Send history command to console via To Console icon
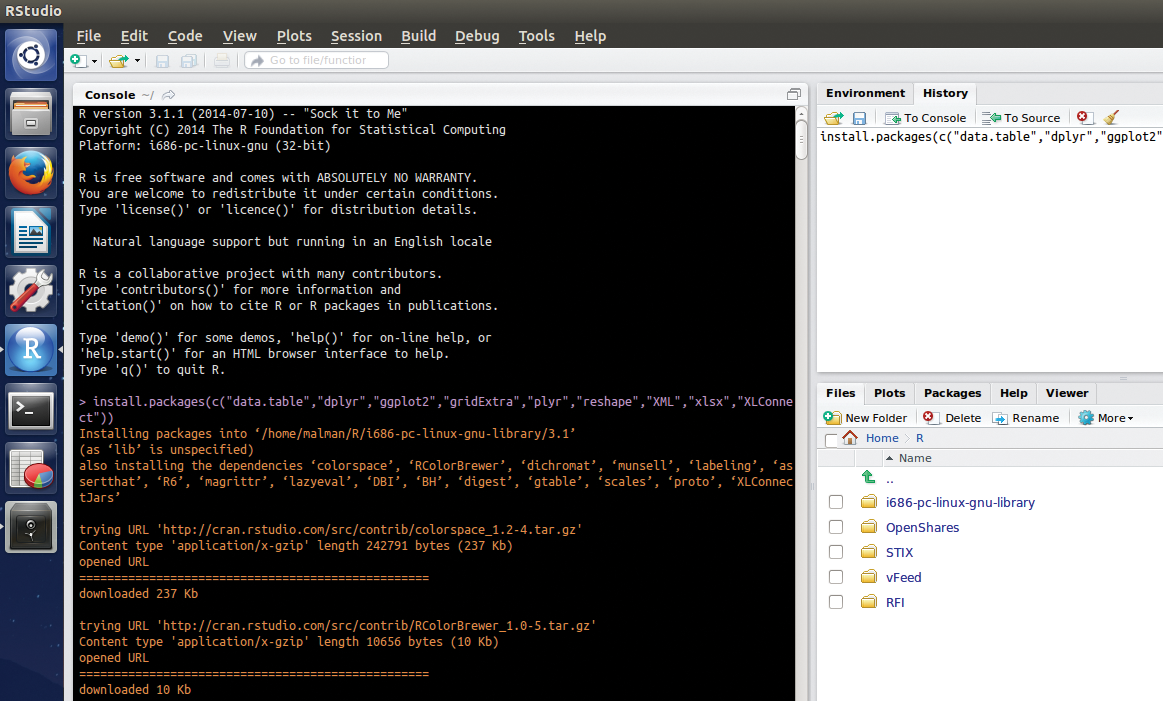Image resolution: width=1163 pixels, height=701 pixels. [925, 117]
